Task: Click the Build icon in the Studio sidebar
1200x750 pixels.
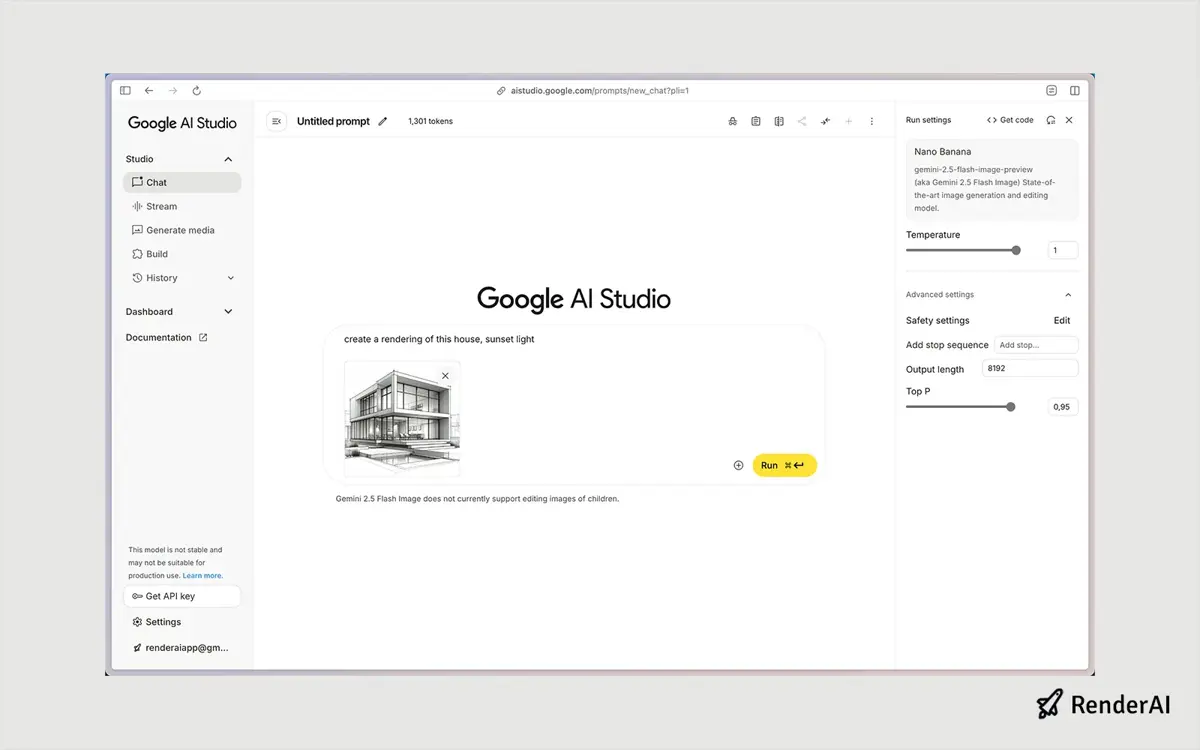Action: click(137, 253)
